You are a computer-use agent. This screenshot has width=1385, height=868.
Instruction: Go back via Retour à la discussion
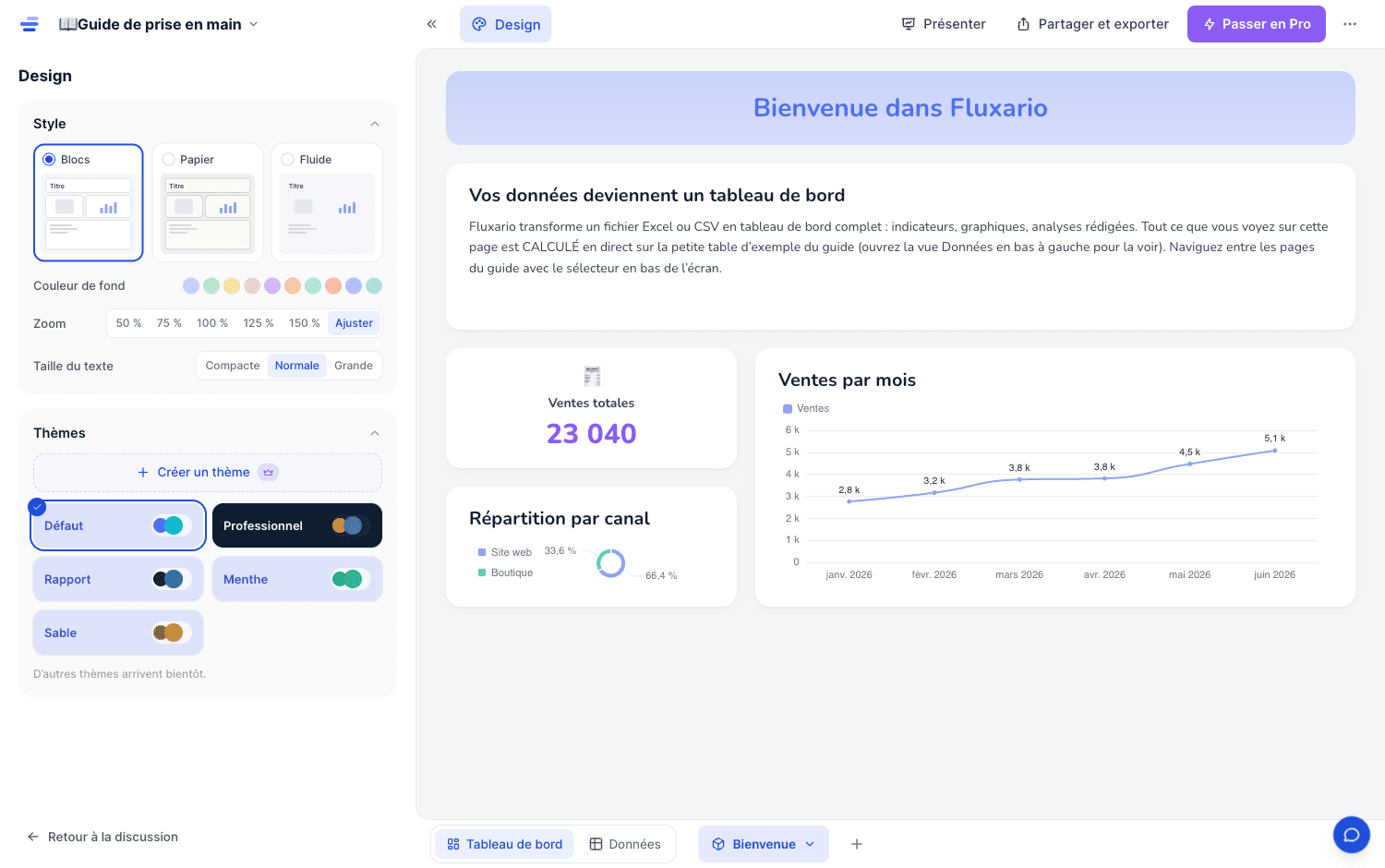click(x=102, y=837)
